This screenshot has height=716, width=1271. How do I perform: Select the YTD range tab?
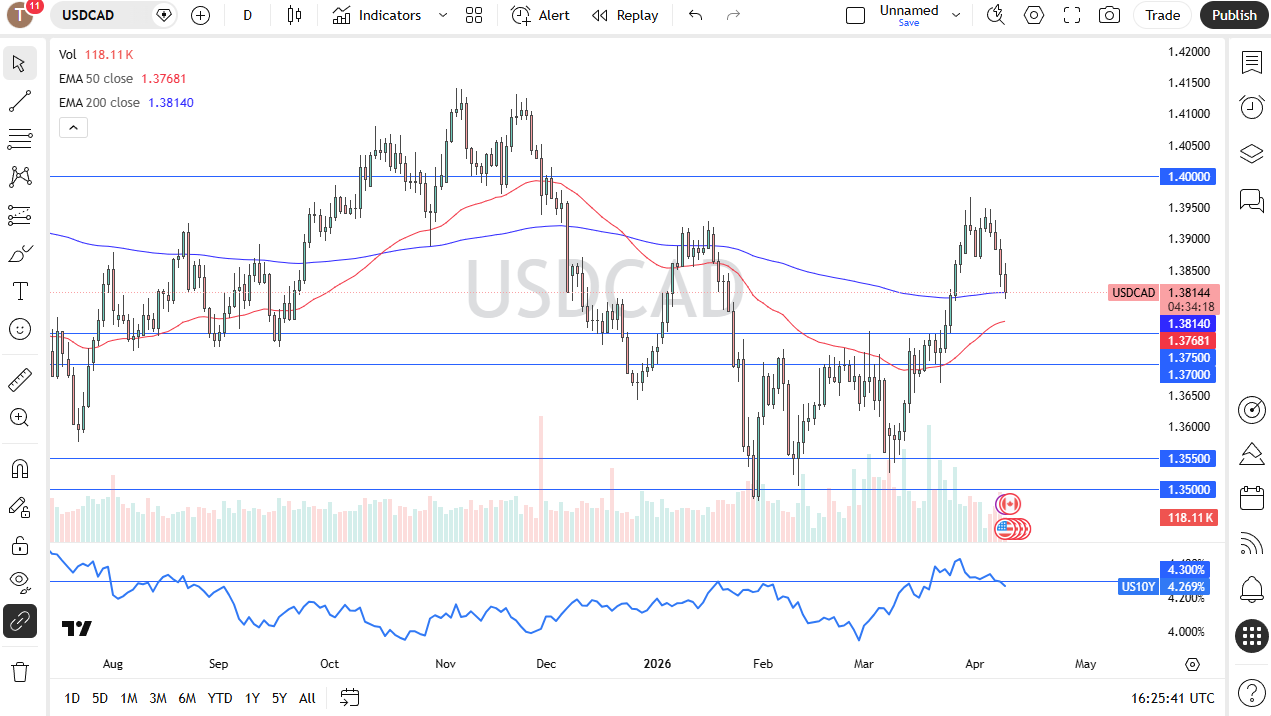220,698
